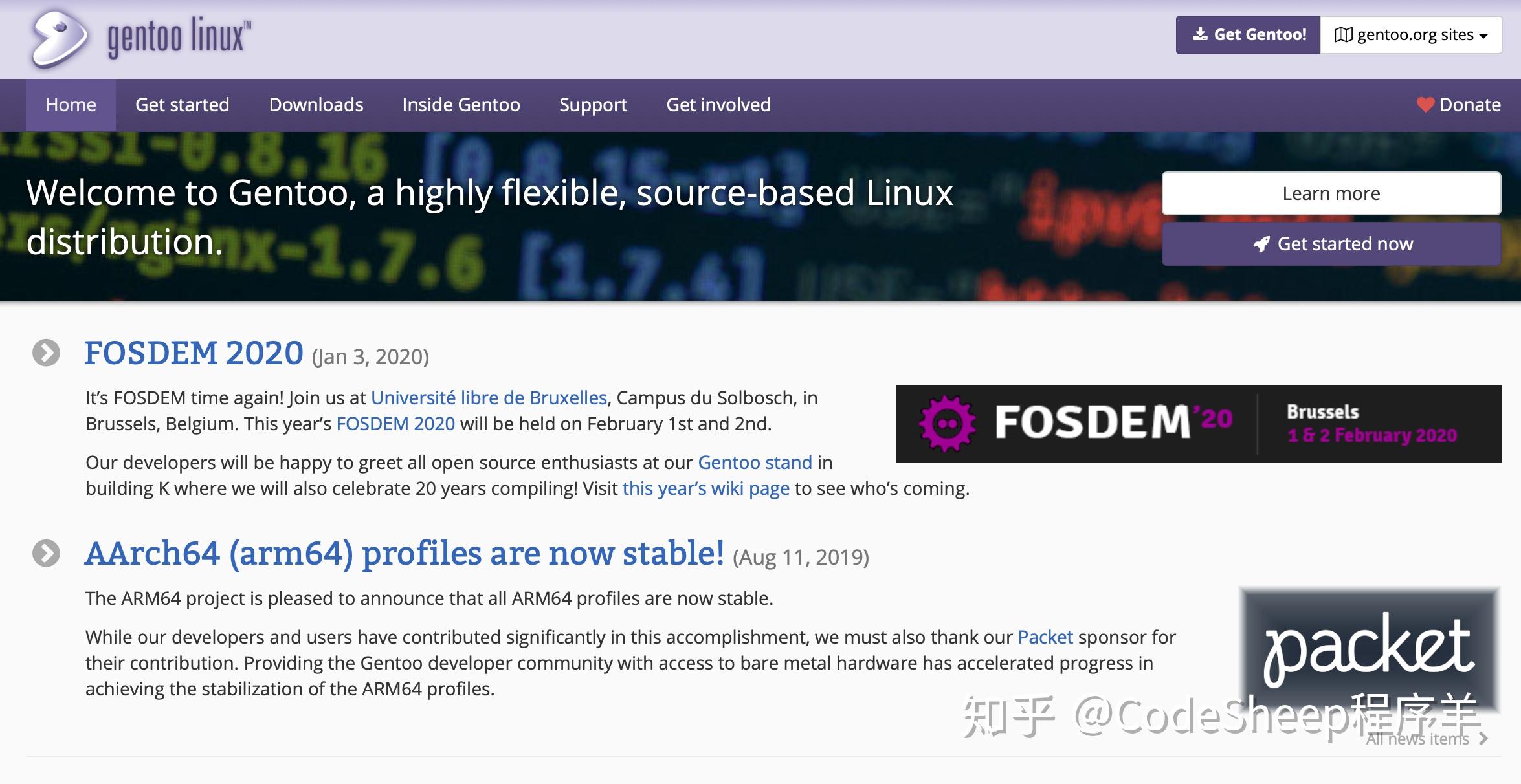
Task: Click the circular chevron beside AArch64 headline
Action: pos(45,553)
